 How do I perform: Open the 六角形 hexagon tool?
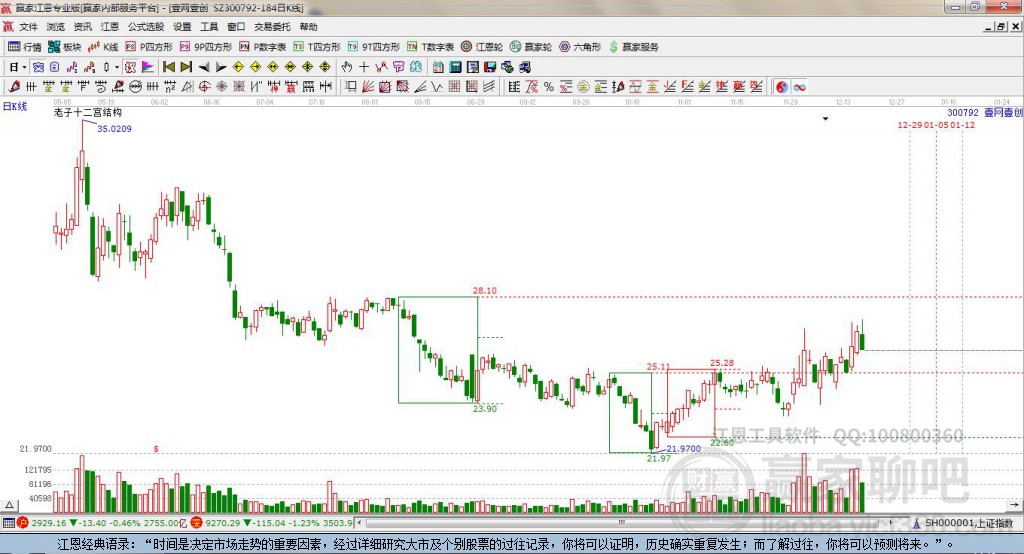coord(580,47)
